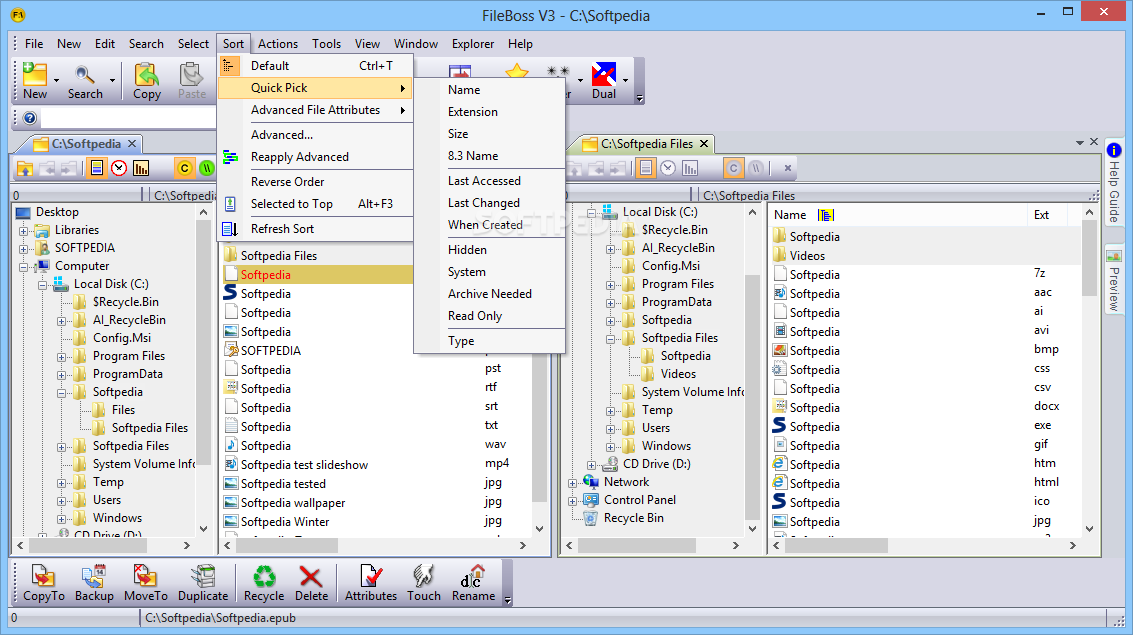Toggle details view button in right pane toolbar
The width and height of the screenshot is (1133, 635).
[x=645, y=168]
